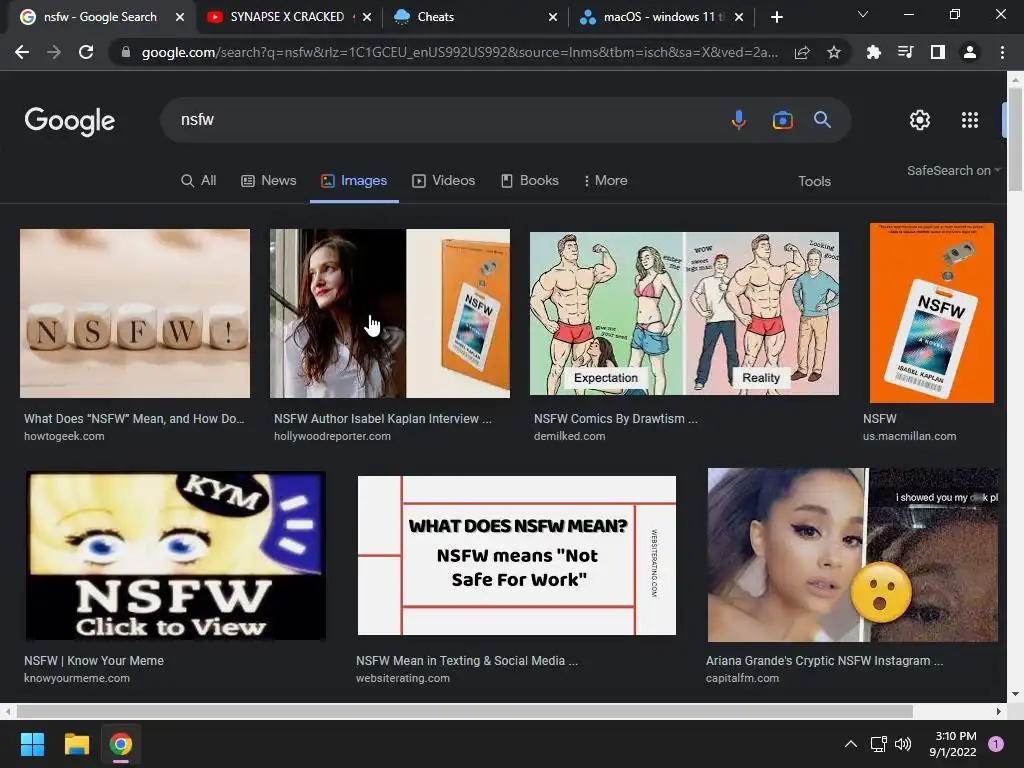
Task: Open NSFW Comics By Drawtism link
Action: [615, 419]
